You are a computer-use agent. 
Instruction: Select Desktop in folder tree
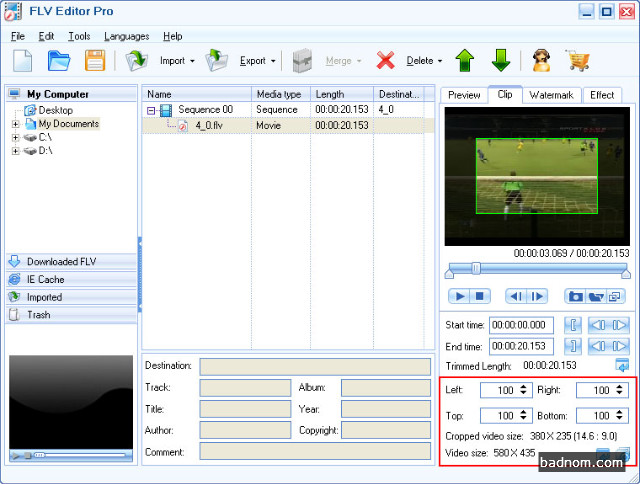pos(56,110)
